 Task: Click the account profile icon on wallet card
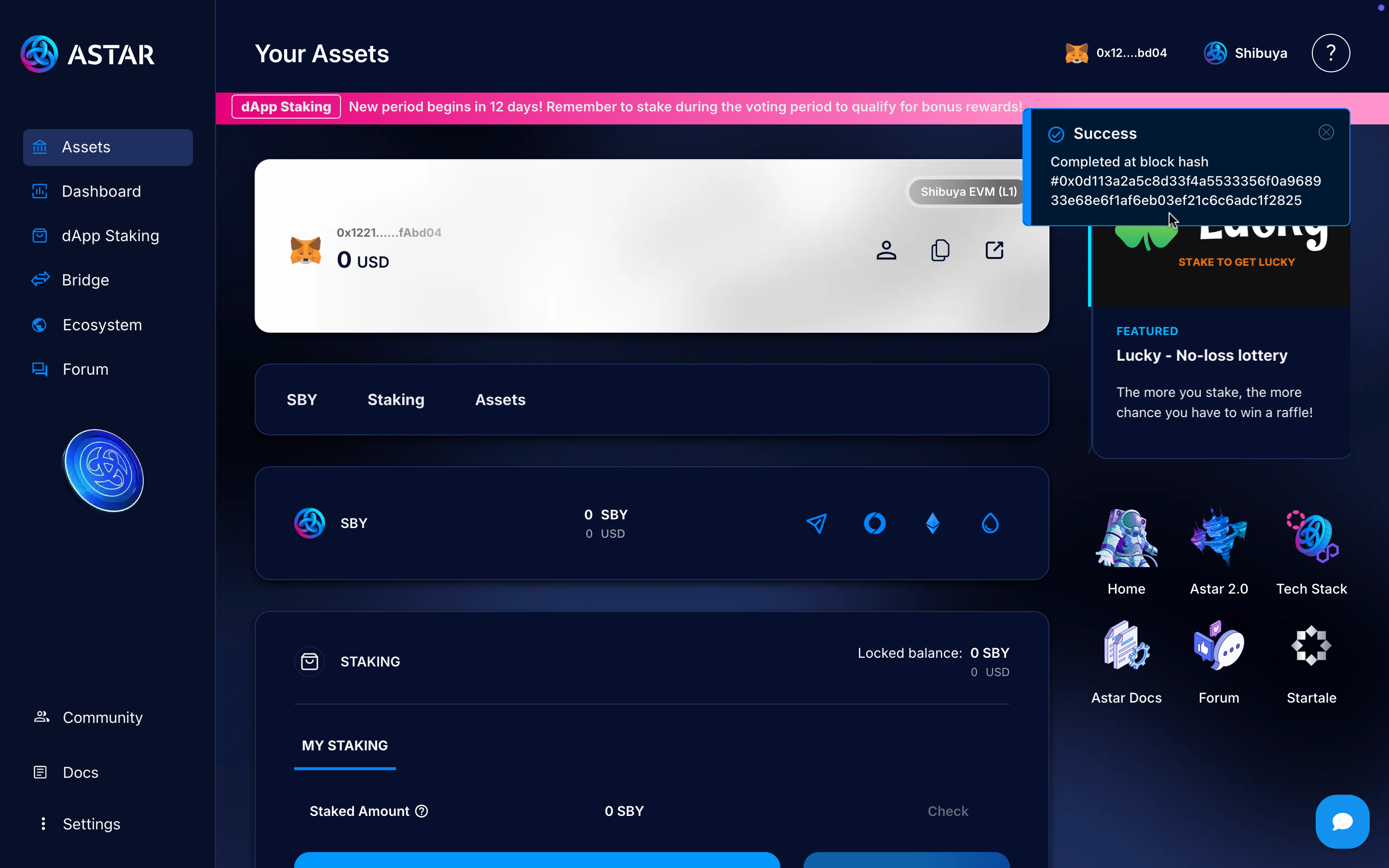point(886,250)
